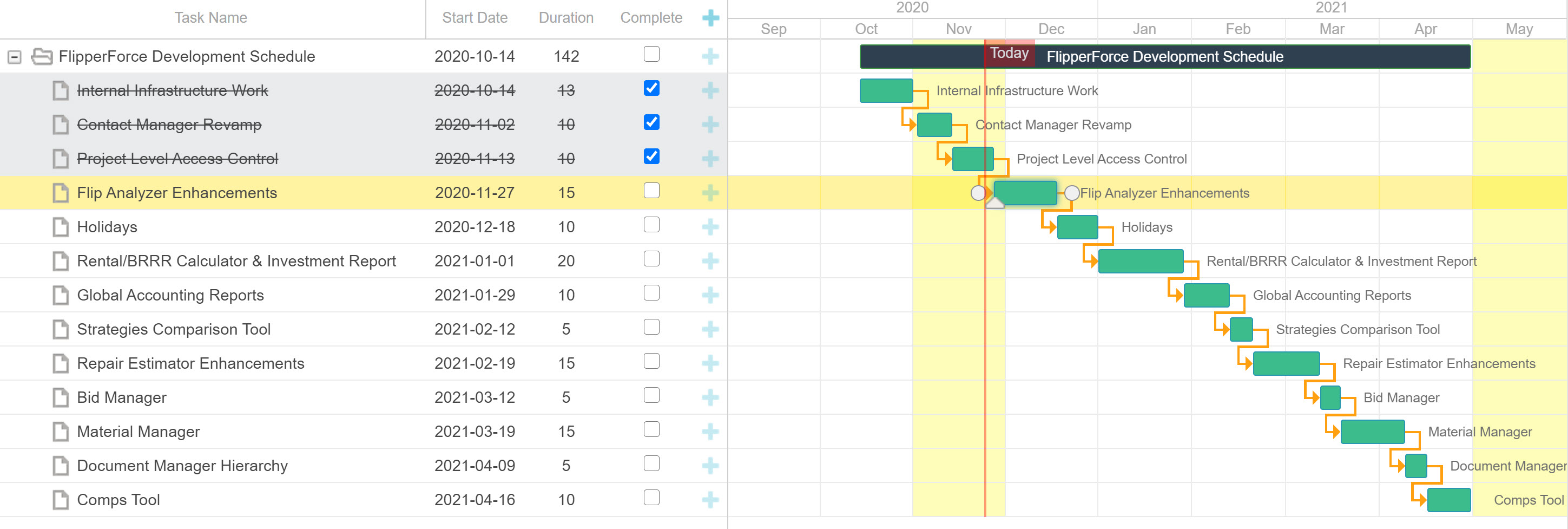1568x529 pixels.
Task: Click plus icon for Document Manager Hierarchy
Action: click(x=710, y=466)
